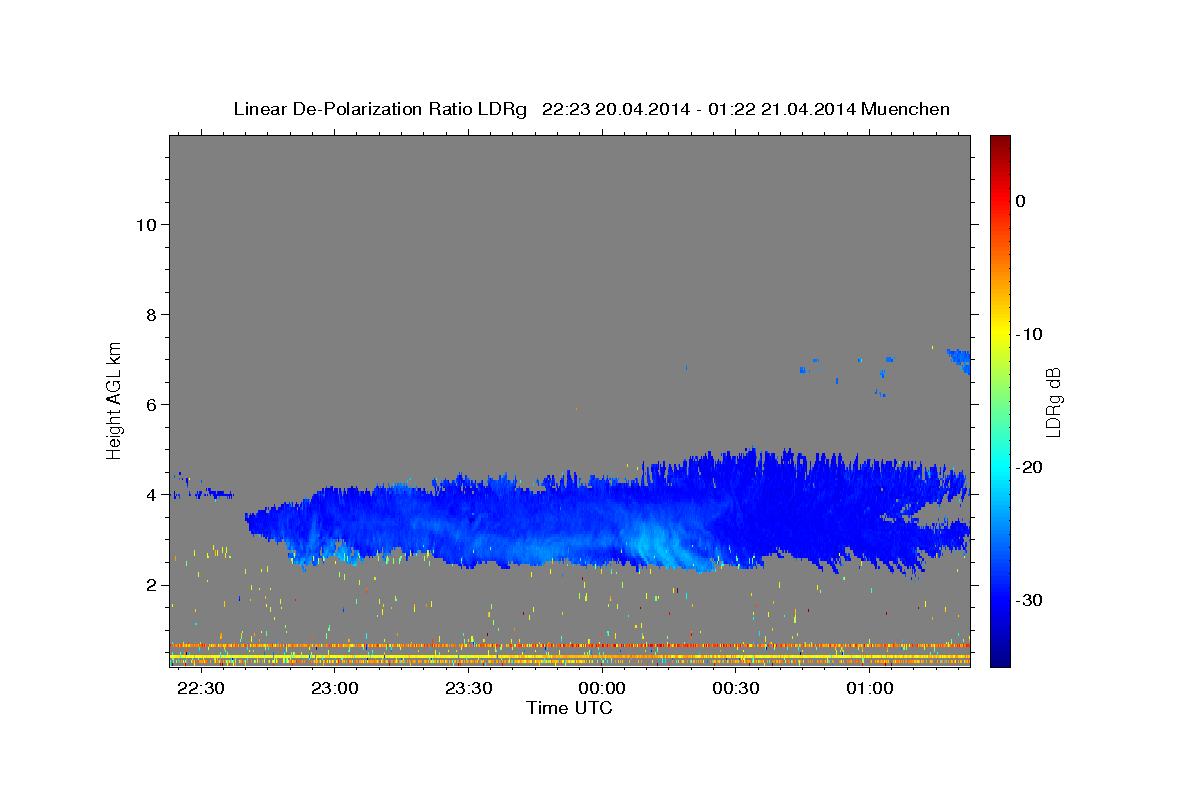Click the 01:00 time axis label
The width and height of the screenshot is (1200, 800).
click(870, 688)
